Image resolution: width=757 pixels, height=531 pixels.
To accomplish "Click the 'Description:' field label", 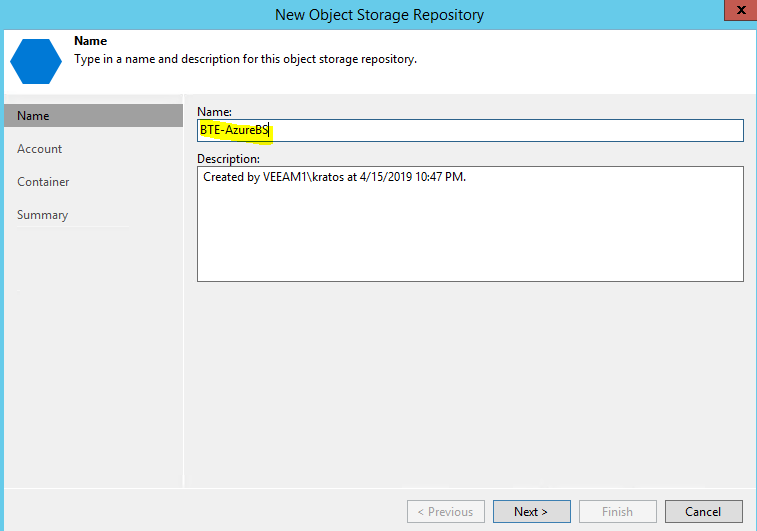I will point(228,159).
